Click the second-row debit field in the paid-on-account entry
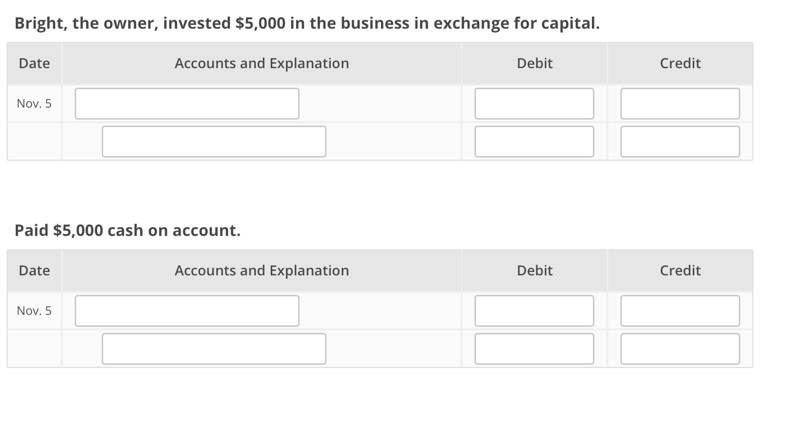Screen dimensions: 803x421 point(534,348)
